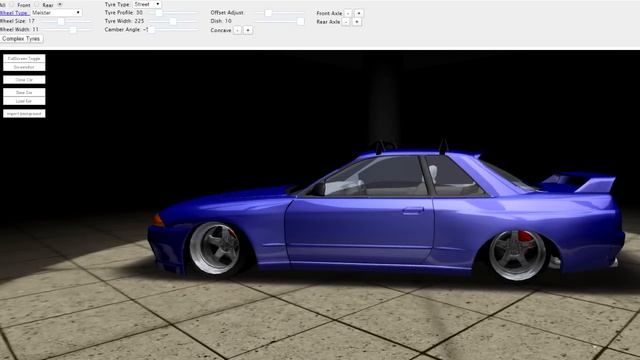Adjust the Tyre Width slider
Screen dimensions: 640x360
tap(173, 21)
